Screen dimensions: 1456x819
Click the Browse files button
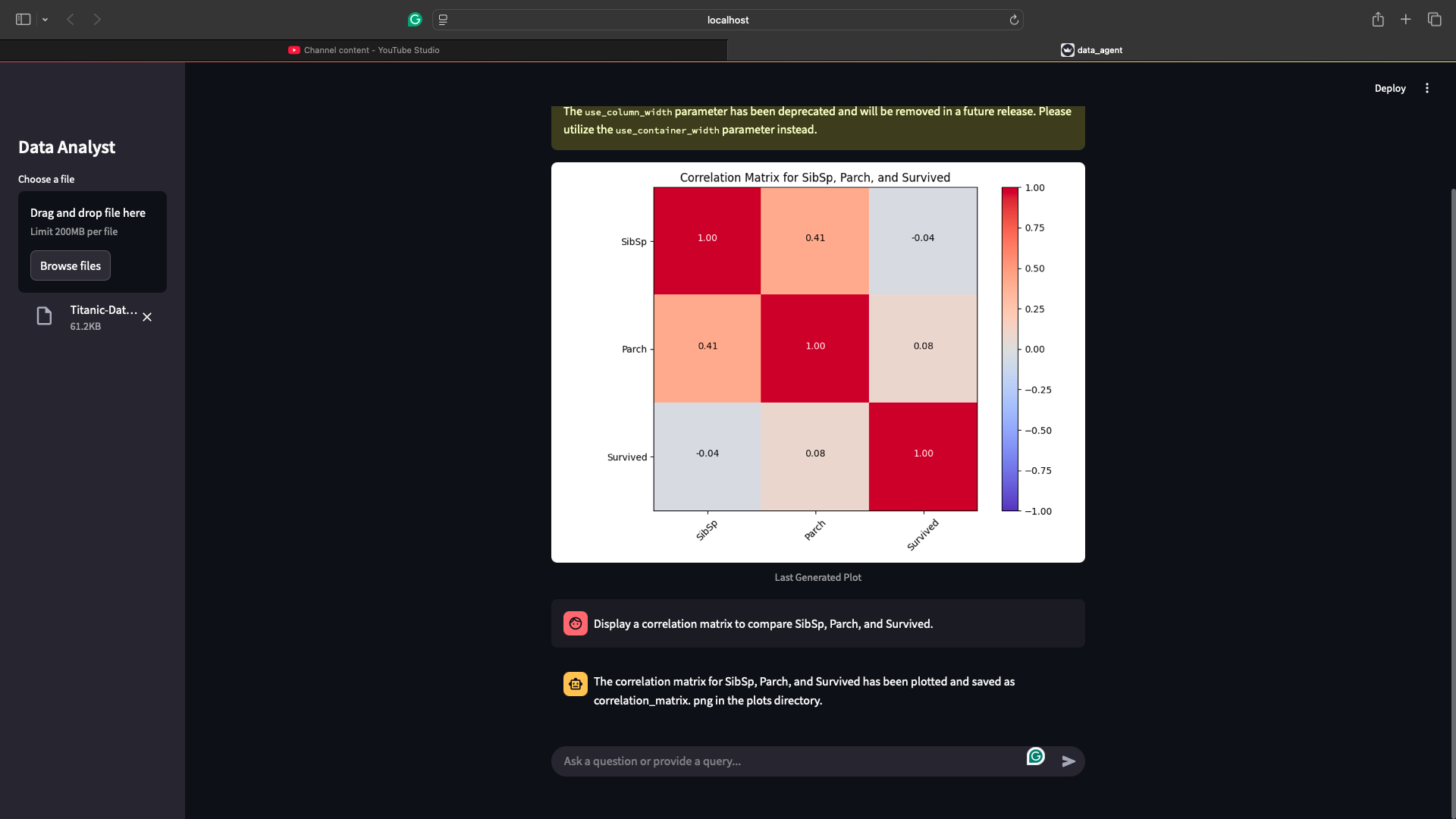(71, 266)
